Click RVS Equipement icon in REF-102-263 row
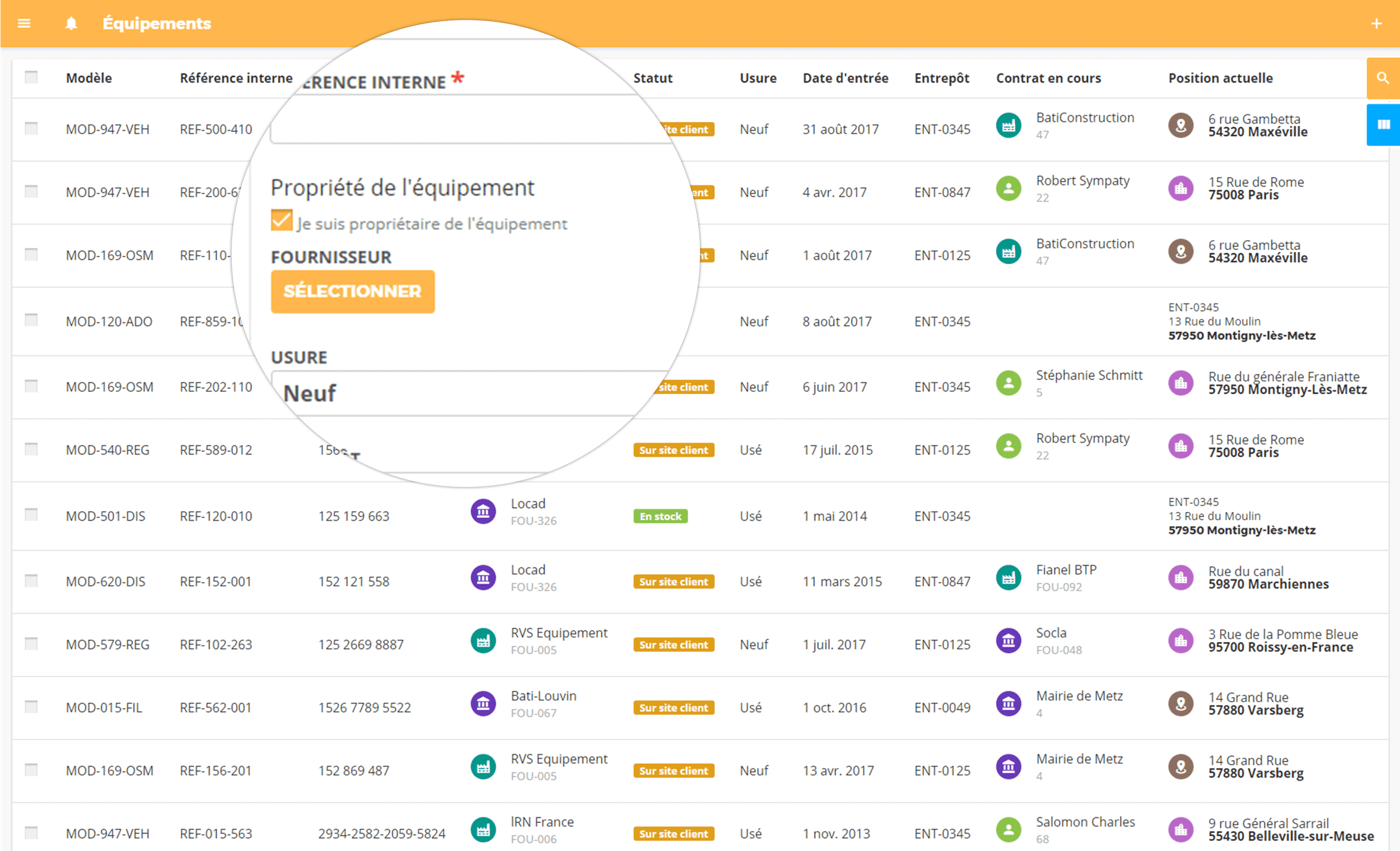Image resolution: width=1400 pixels, height=851 pixels. (483, 641)
